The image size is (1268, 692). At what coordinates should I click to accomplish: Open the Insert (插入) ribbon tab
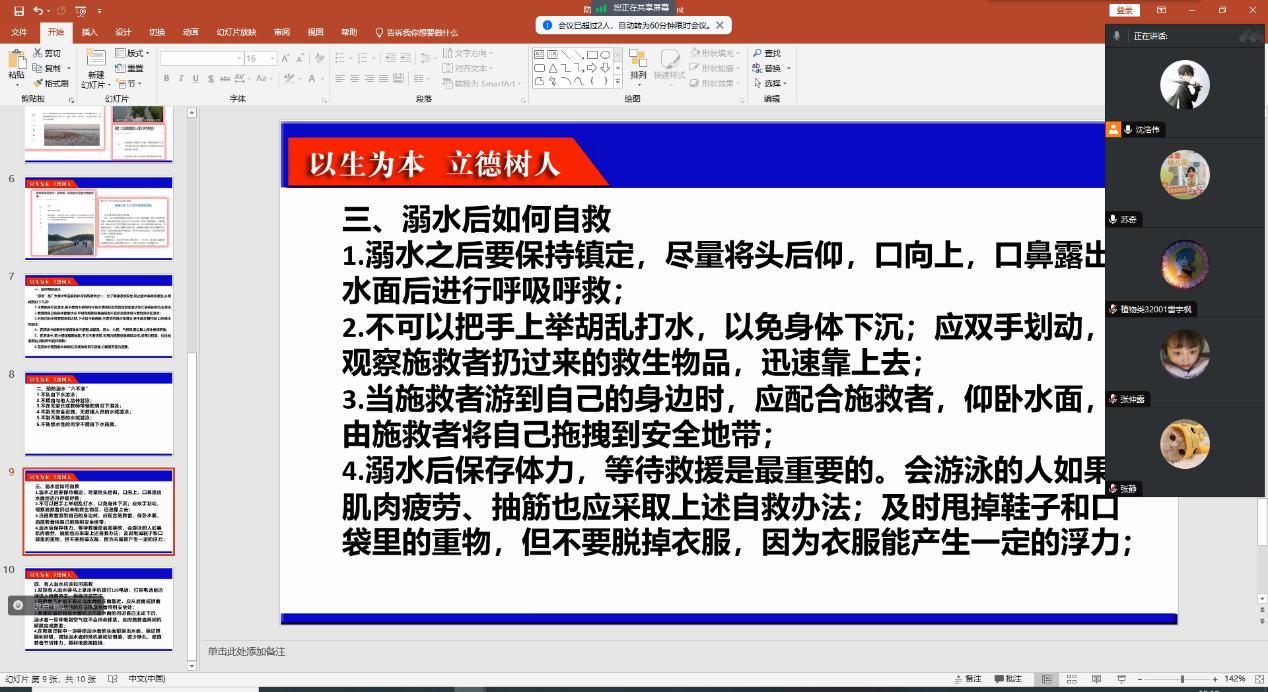pos(89,32)
